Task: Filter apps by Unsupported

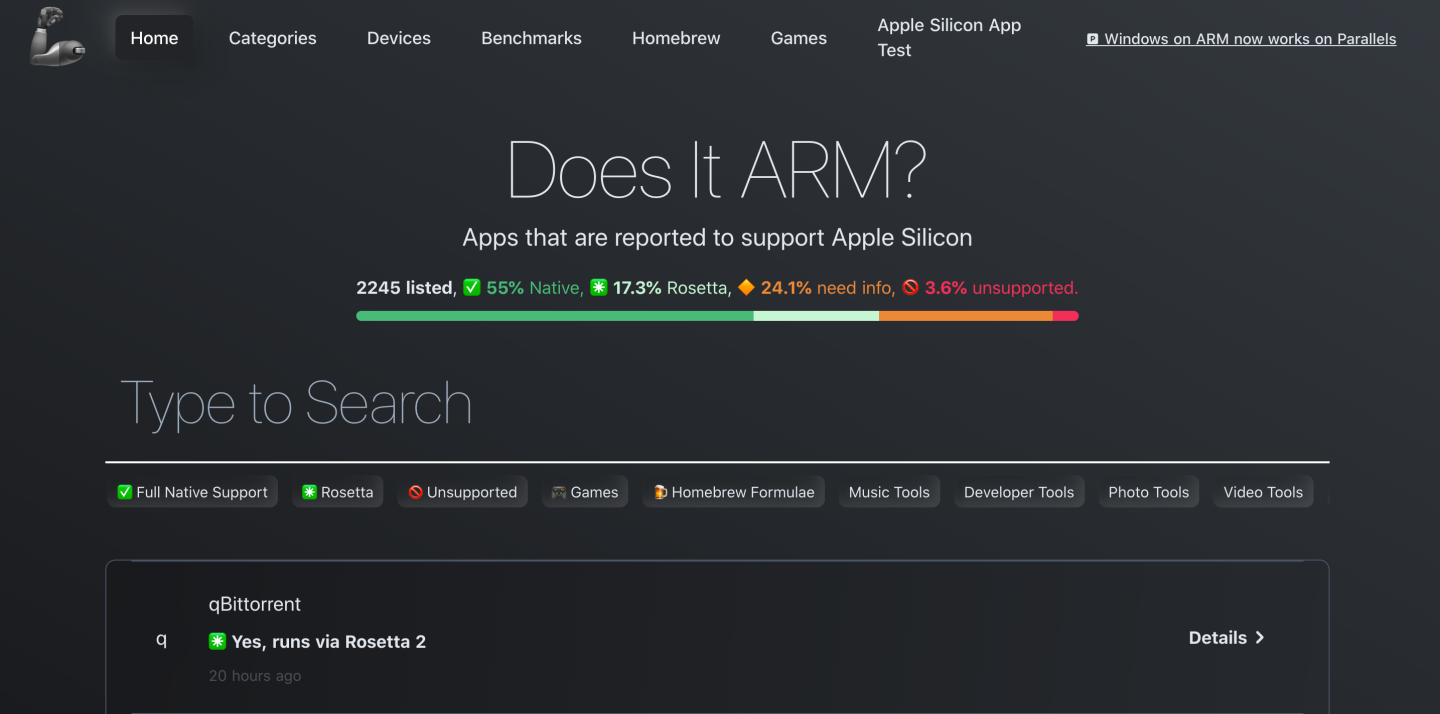Action: [462, 492]
